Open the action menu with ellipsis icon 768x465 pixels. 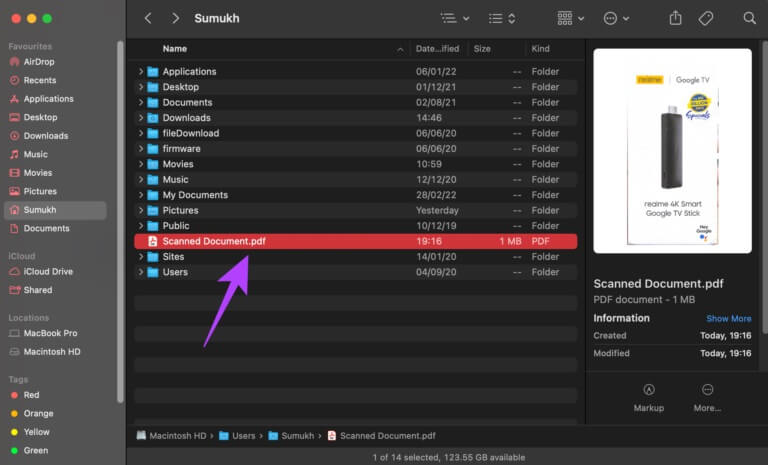[x=616, y=19]
